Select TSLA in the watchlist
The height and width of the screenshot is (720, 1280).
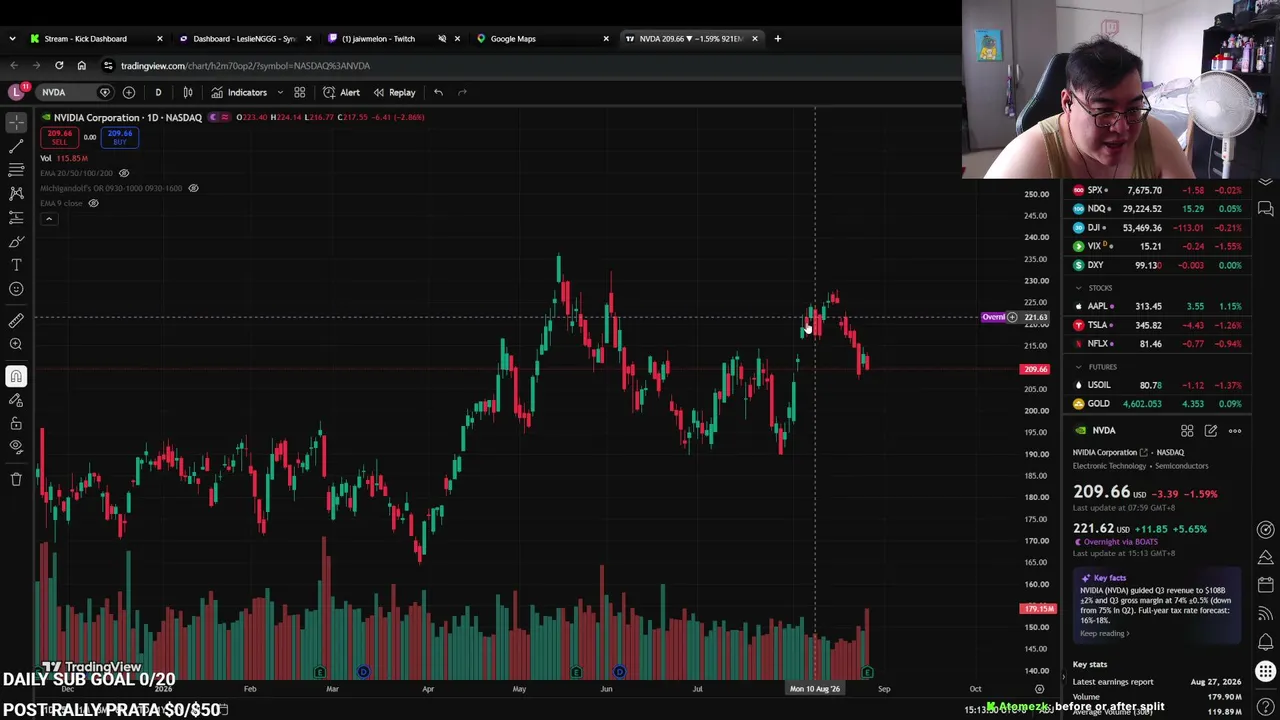[x=1156, y=325]
